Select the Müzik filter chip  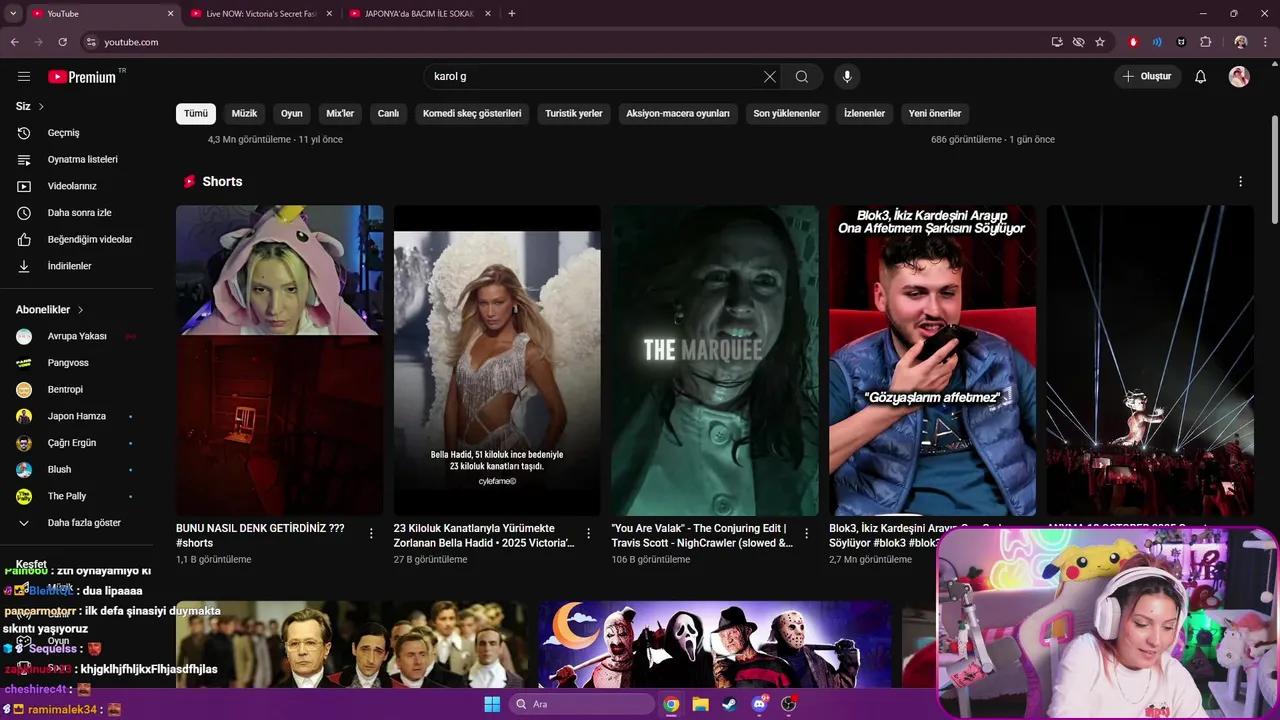pyautogui.click(x=245, y=113)
